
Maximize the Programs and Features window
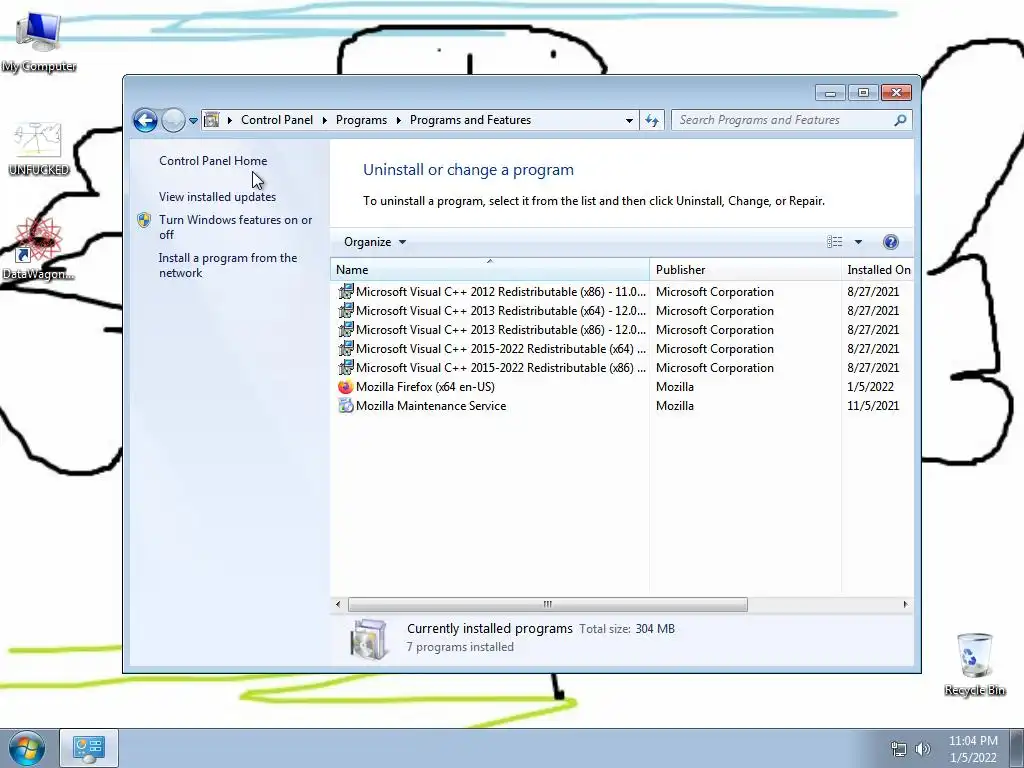tap(863, 93)
